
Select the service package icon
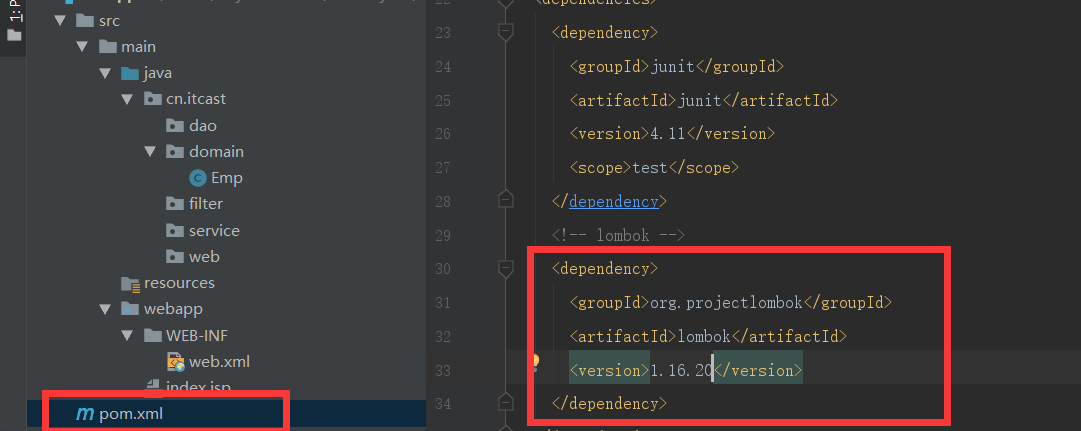click(x=175, y=230)
